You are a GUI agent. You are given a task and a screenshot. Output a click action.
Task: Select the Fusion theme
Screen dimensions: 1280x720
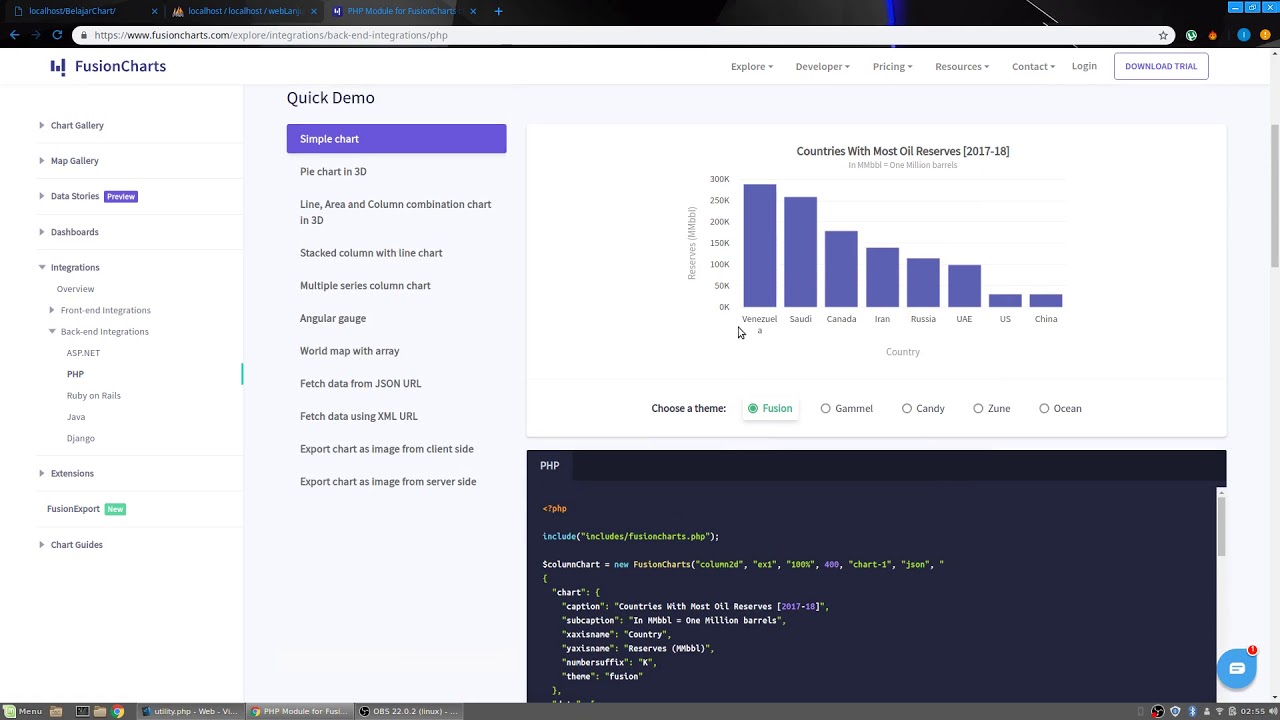click(770, 408)
